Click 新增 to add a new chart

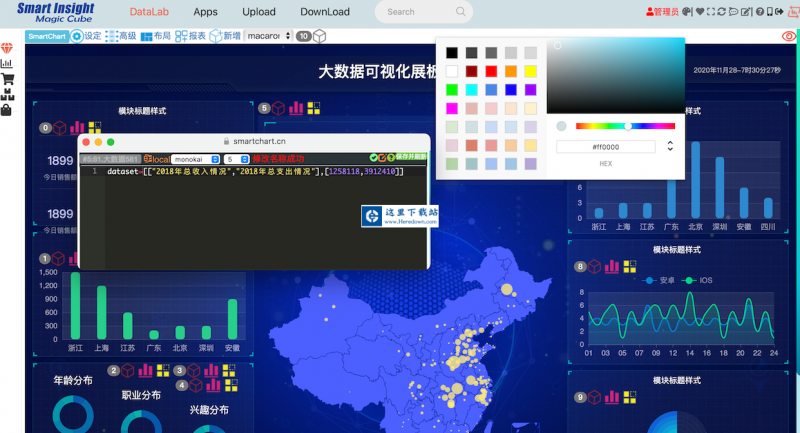tap(225, 36)
